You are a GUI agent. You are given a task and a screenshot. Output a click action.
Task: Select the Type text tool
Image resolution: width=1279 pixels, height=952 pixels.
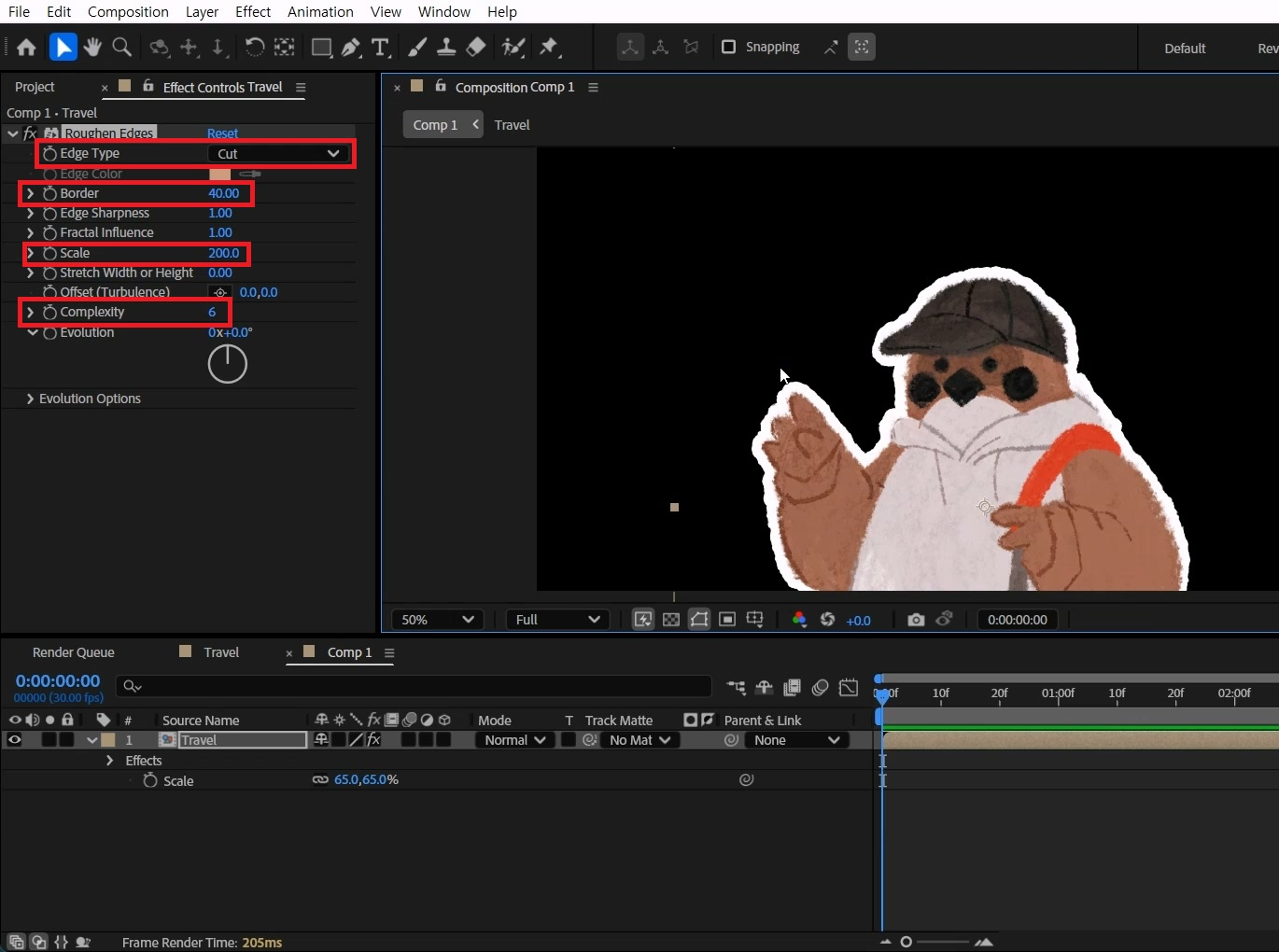(x=380, y=47)
